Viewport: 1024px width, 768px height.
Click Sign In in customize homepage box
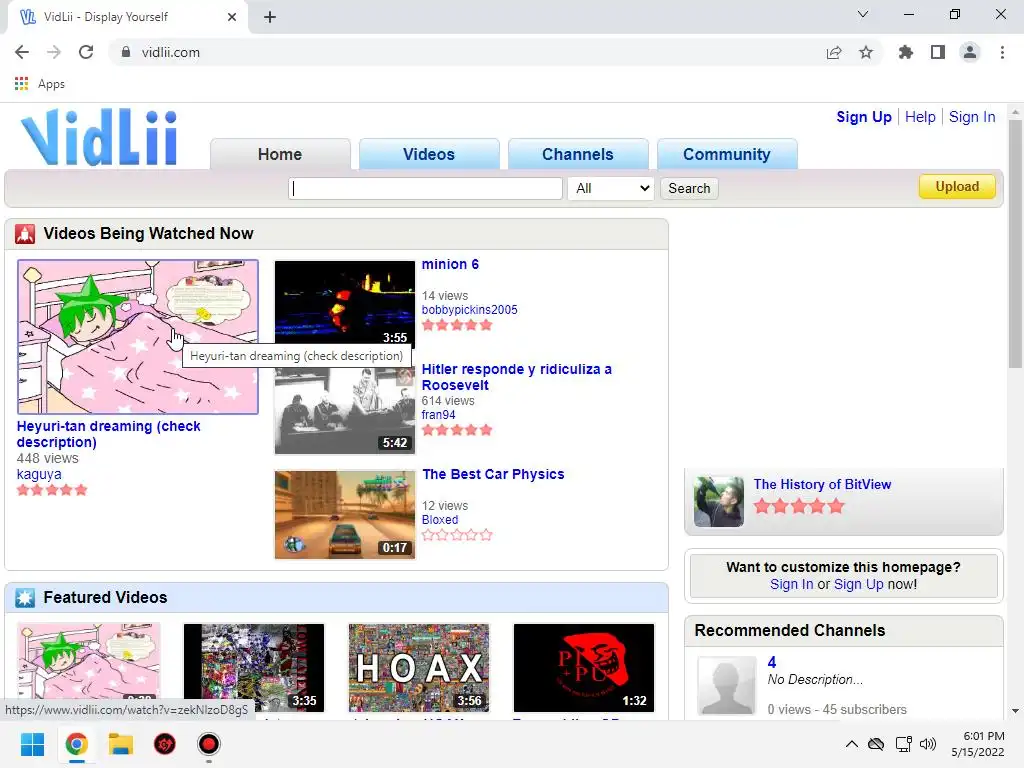click(x=792, y=584)
